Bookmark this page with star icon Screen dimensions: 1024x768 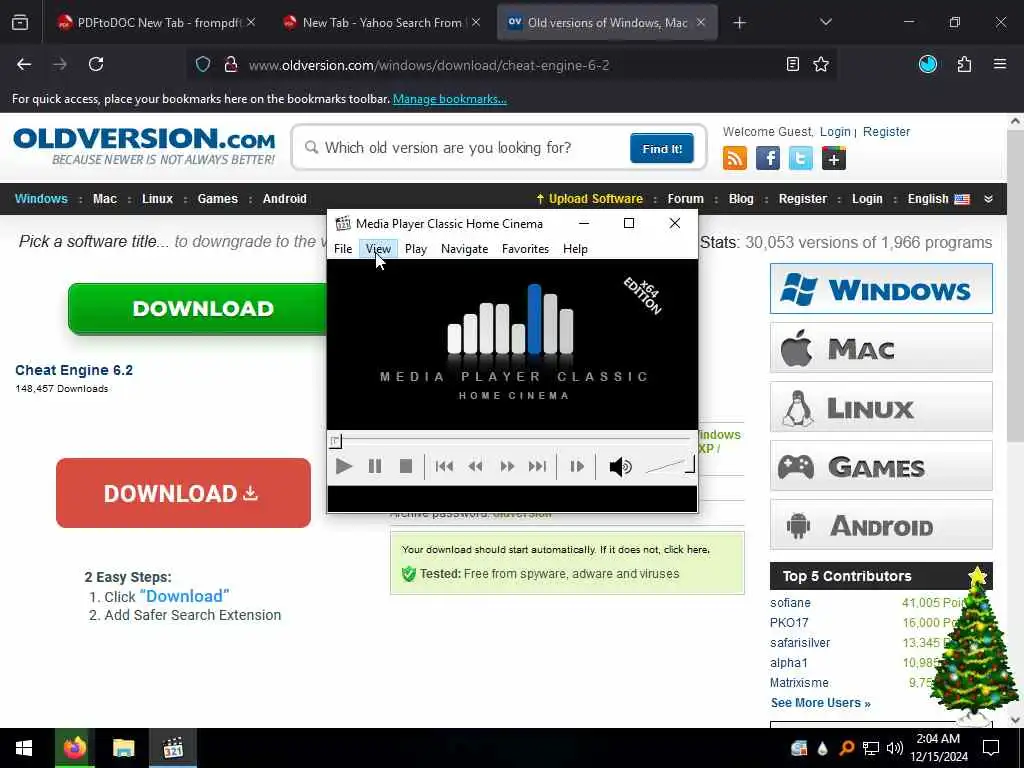(821, 64)
